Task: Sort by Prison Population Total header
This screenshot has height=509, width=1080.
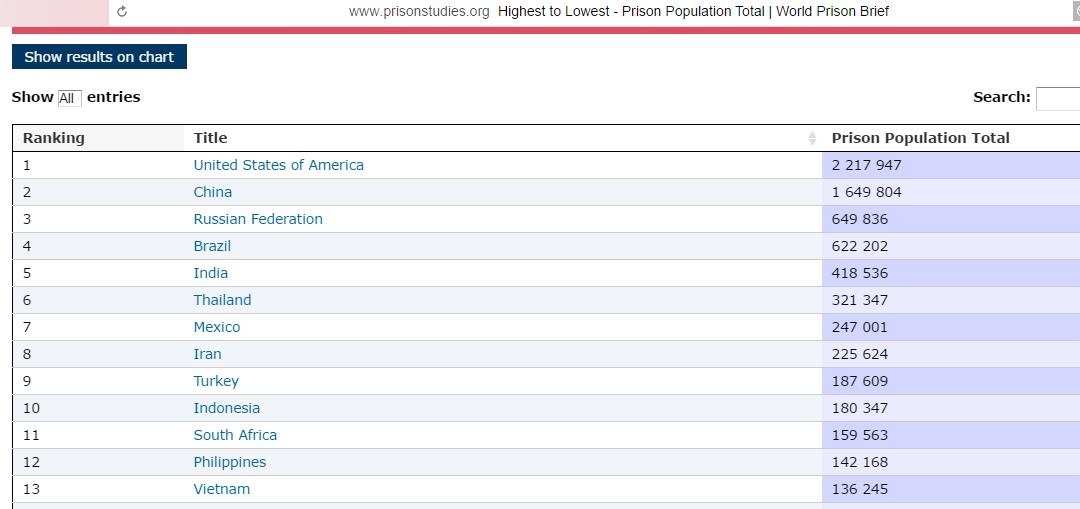Action: click(920, 138)
